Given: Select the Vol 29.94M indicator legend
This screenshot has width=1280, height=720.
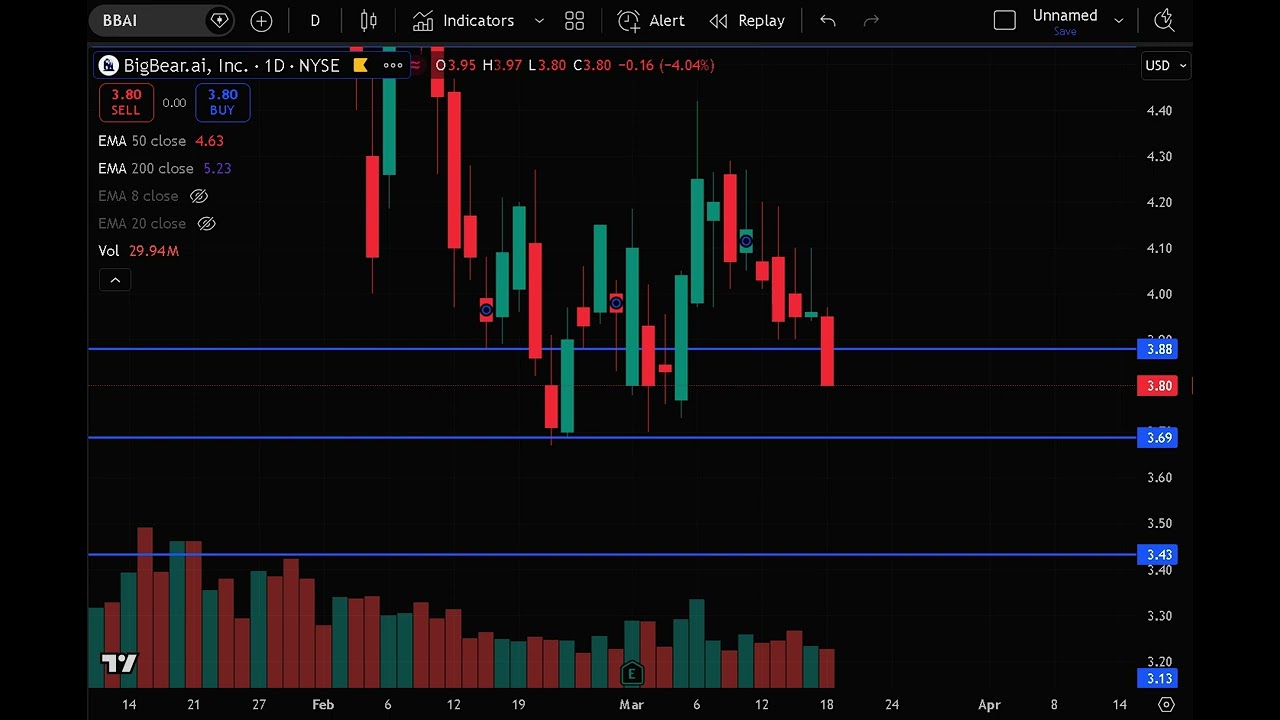Looking at the screenshot, I should (138, 251).
